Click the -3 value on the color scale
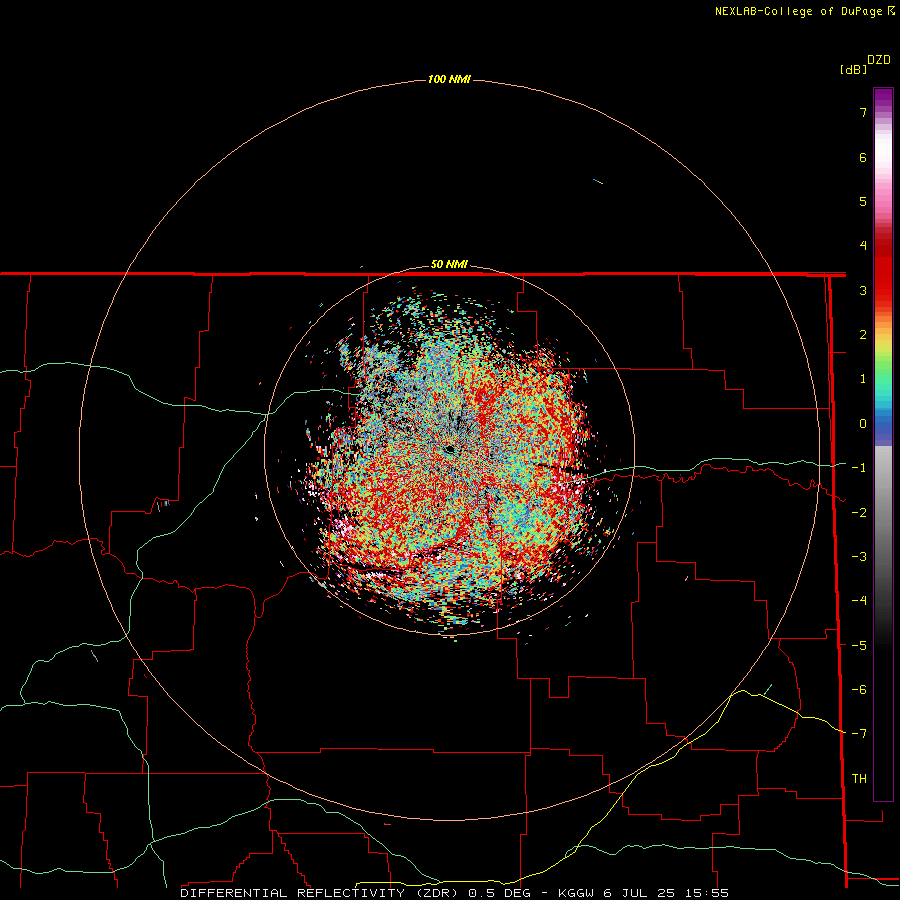The width and height of the screenshot is (900, 900). (x=859, y=557)
